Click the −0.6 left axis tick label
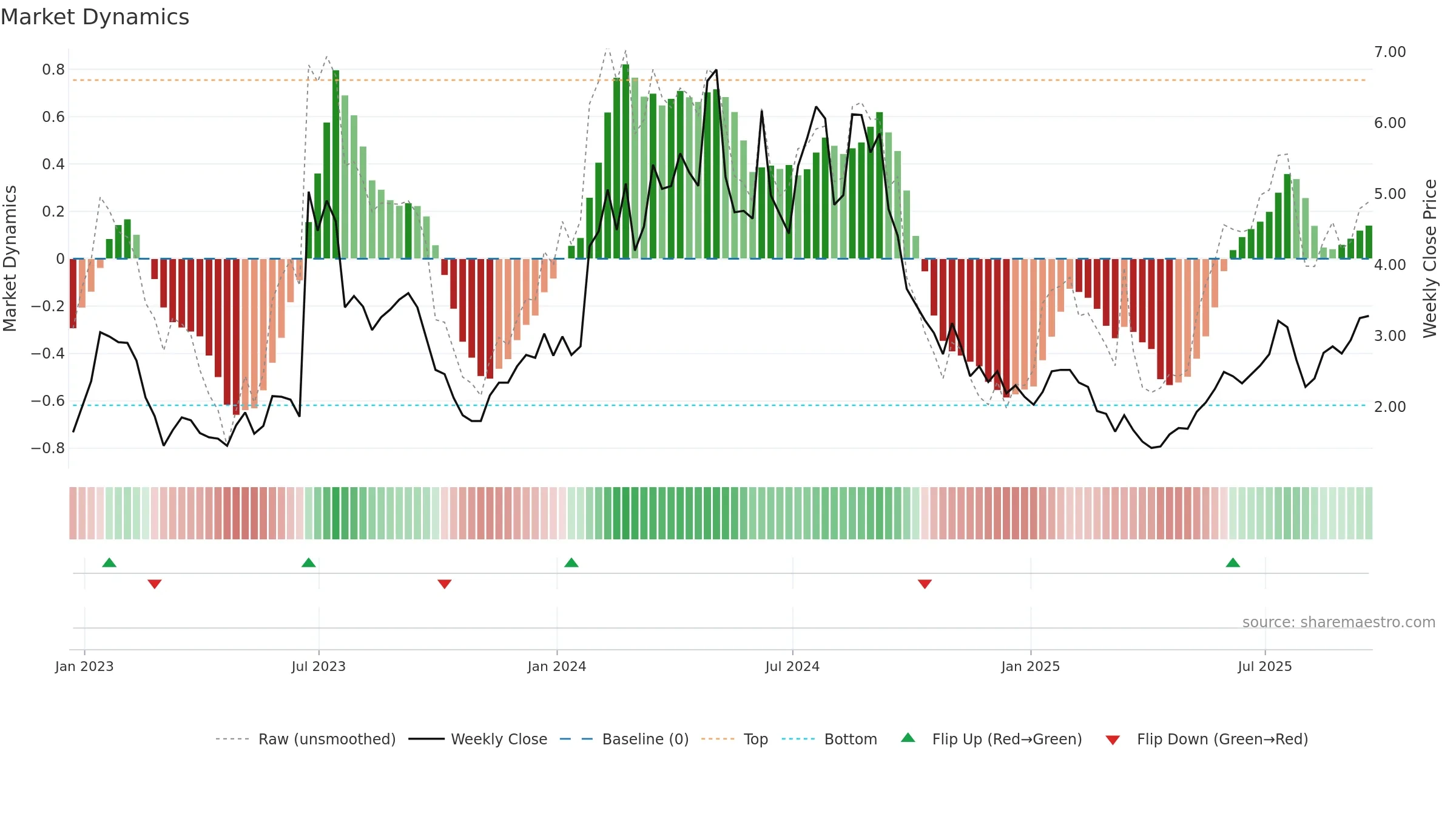1456x819 pixels. click(x=47, y=401)
